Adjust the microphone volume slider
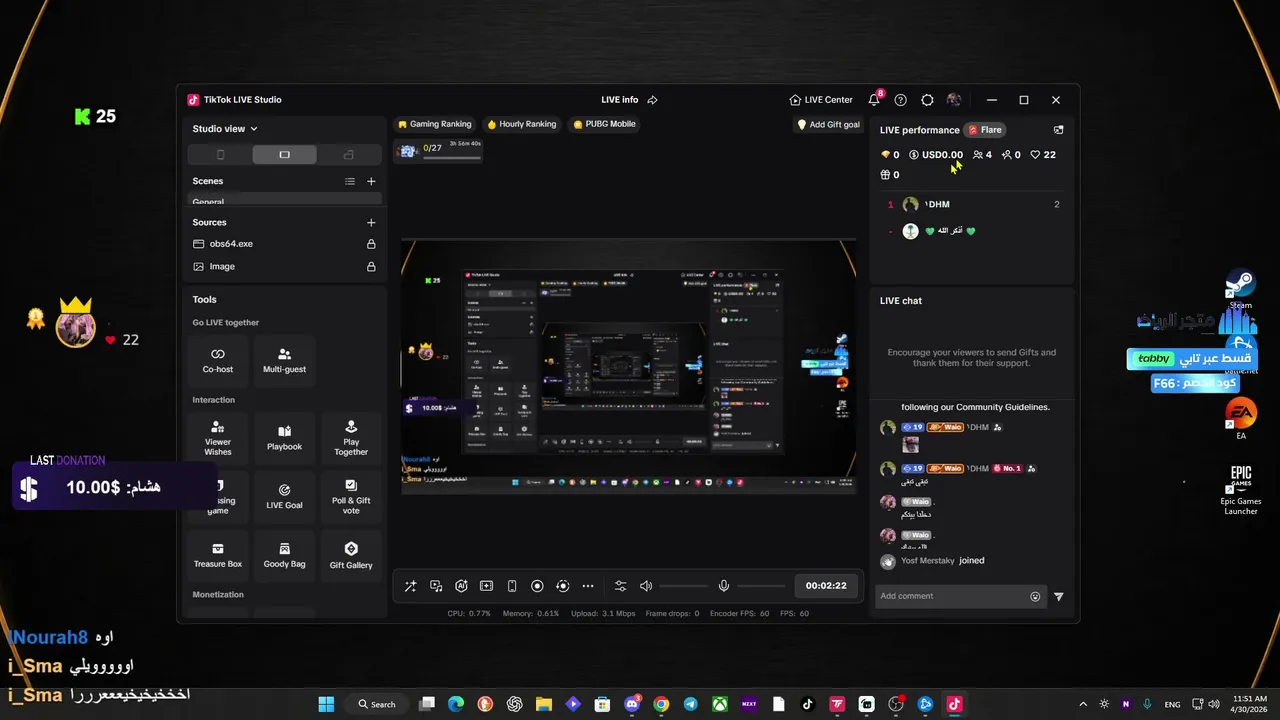1280x720 pixels. (x=761, y=586)
